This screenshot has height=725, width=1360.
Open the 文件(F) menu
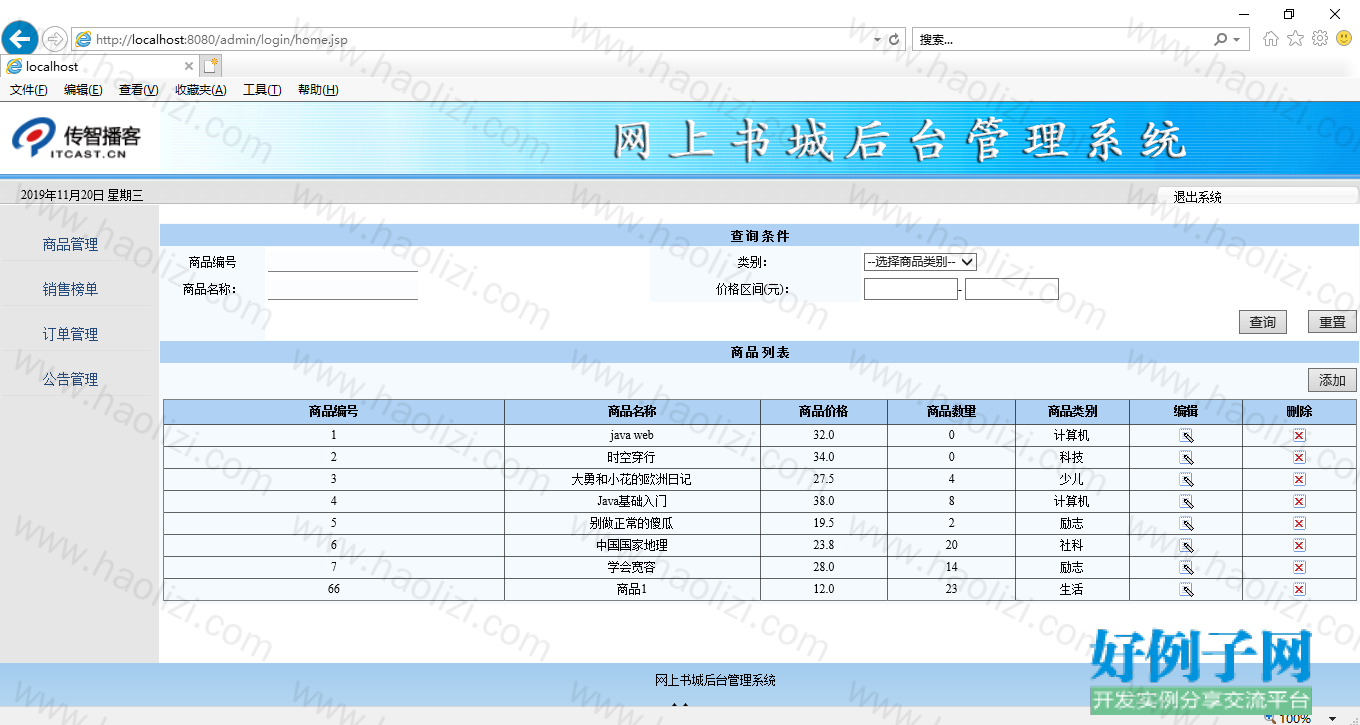tap(29, 90)
